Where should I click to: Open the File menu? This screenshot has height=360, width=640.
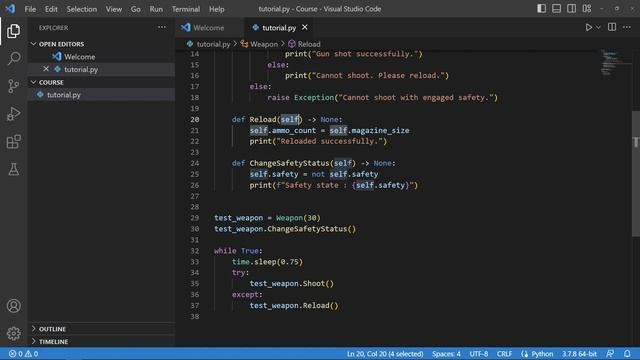30,9
